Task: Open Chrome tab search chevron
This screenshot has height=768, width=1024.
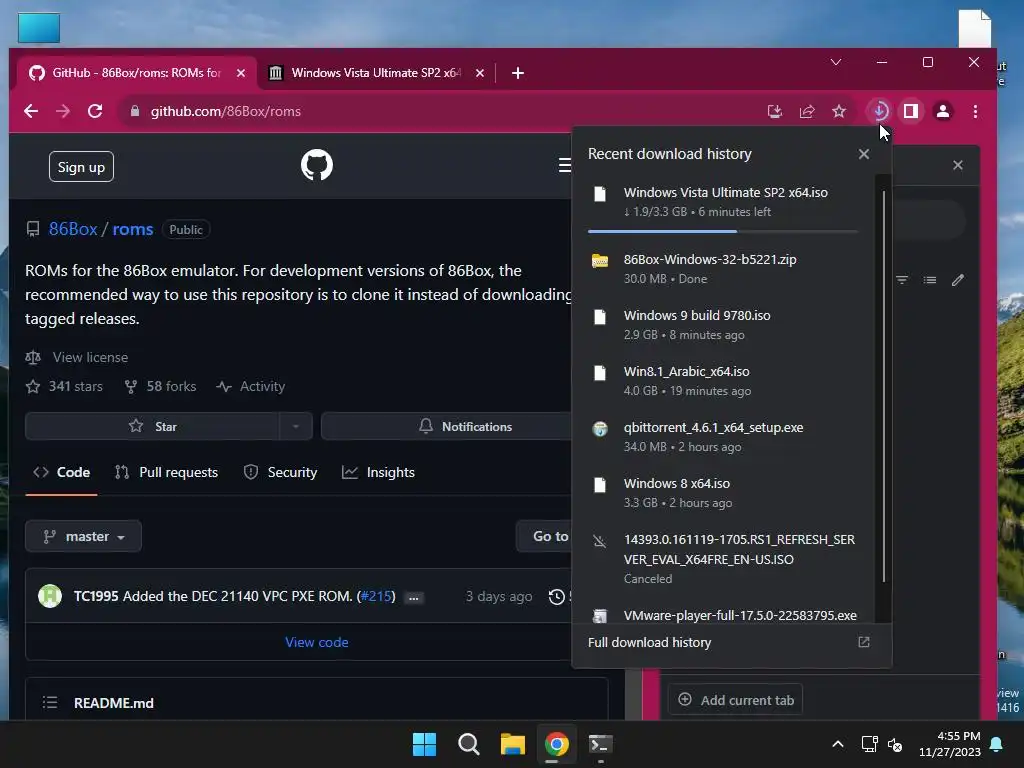Action: pyautogui.click(x=836, y=62)
